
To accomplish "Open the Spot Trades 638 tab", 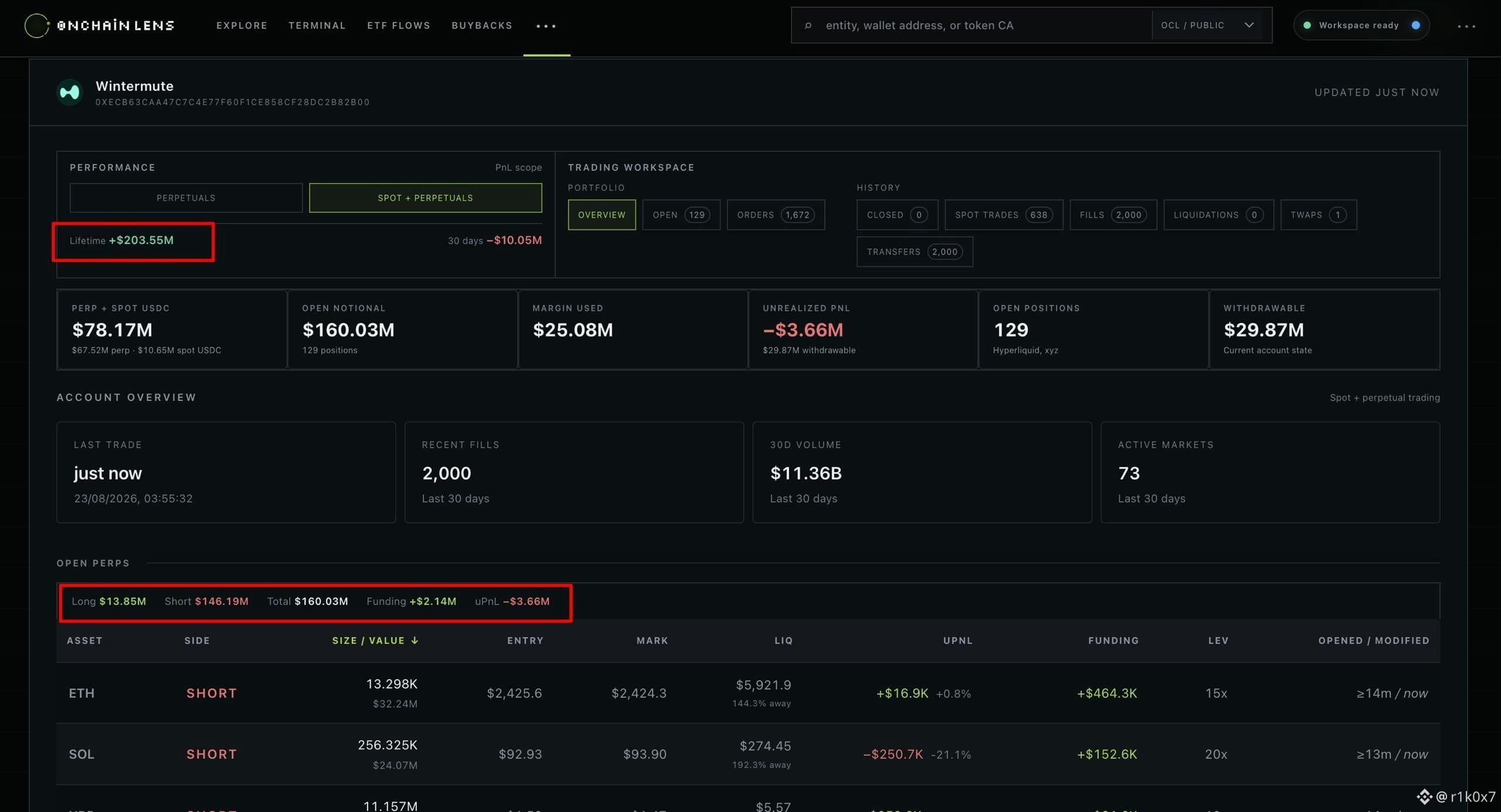I will point(1004,215).
